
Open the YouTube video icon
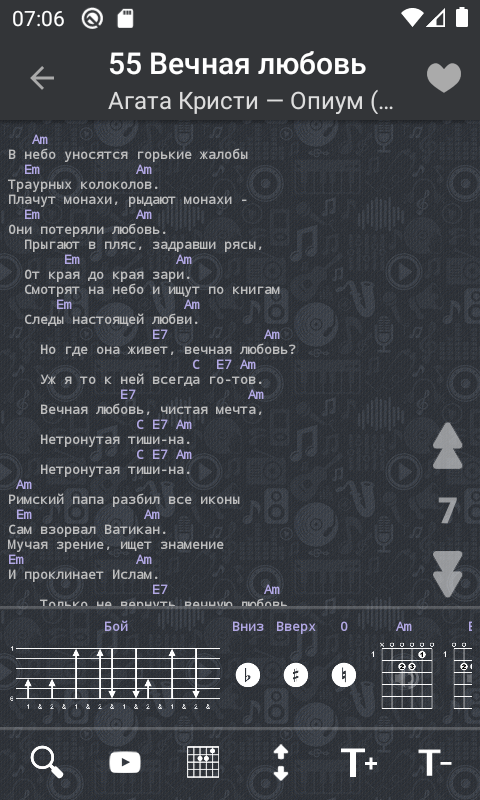[125, 763]
